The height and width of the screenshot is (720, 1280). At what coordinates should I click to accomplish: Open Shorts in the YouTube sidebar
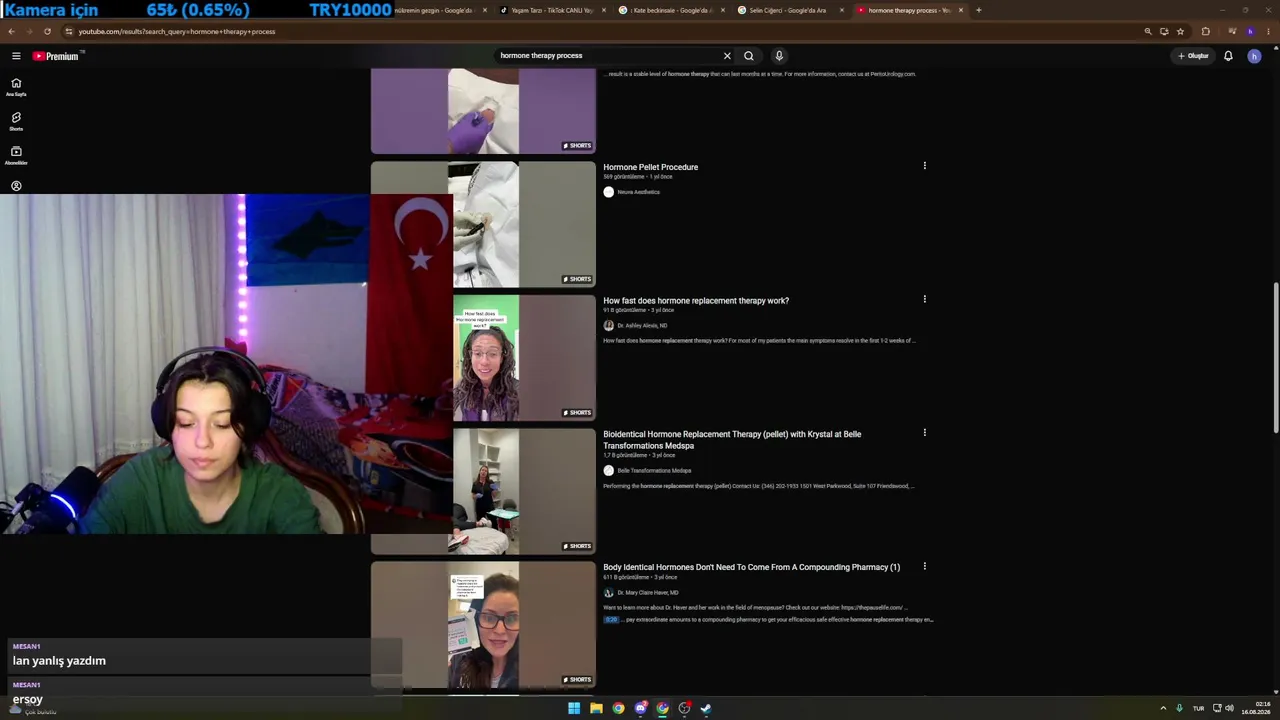point(16,121)
